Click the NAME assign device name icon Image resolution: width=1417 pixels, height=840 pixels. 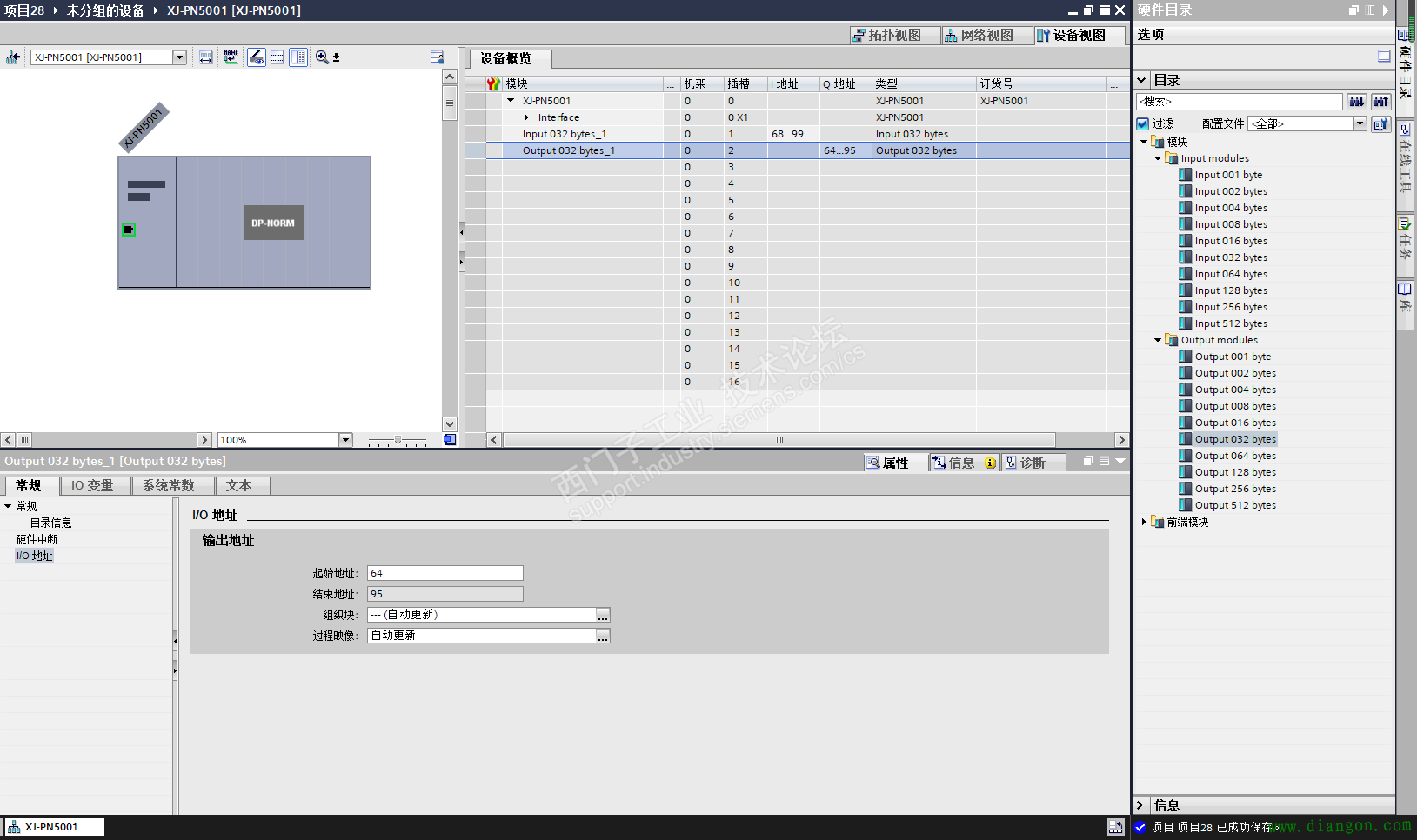tap(231, 57)
